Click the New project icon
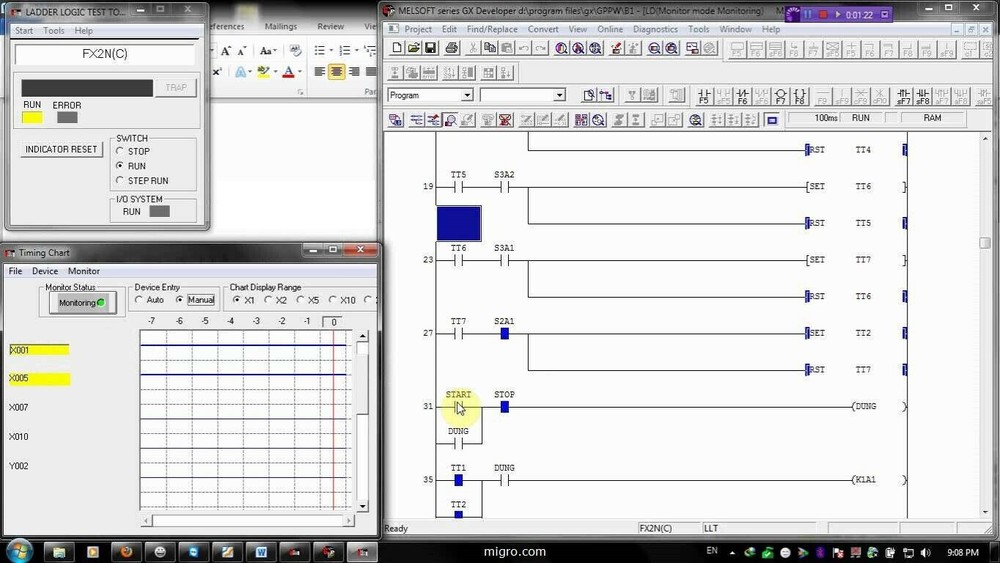The image size is (1000, 563). (x=397, y=48)
